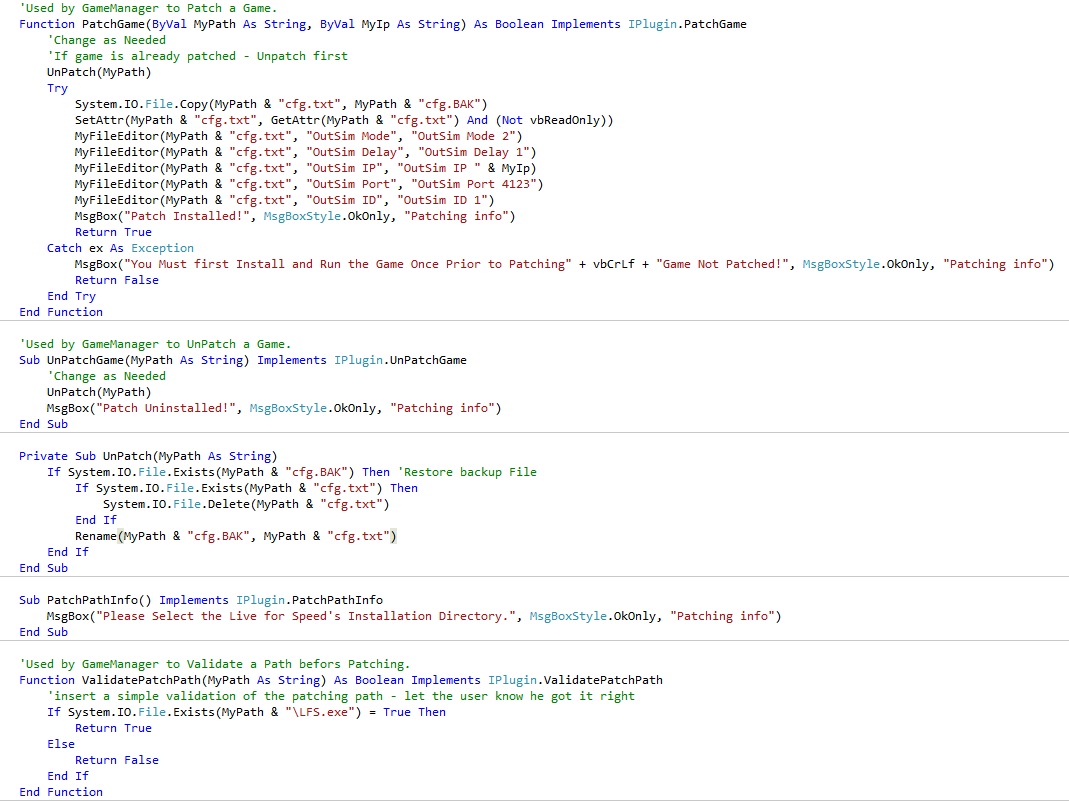The height and width of the screenshot is (802, 1069).
Task: Click IPlugin in the ValidatePatchPath Implements clause
Action: [511, 680]
